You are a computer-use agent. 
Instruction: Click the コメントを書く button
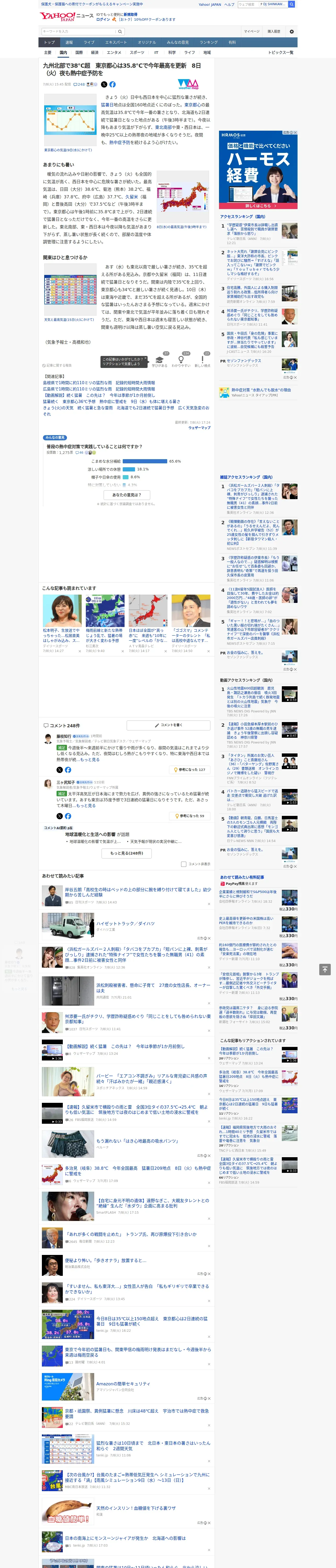[168, 725]
